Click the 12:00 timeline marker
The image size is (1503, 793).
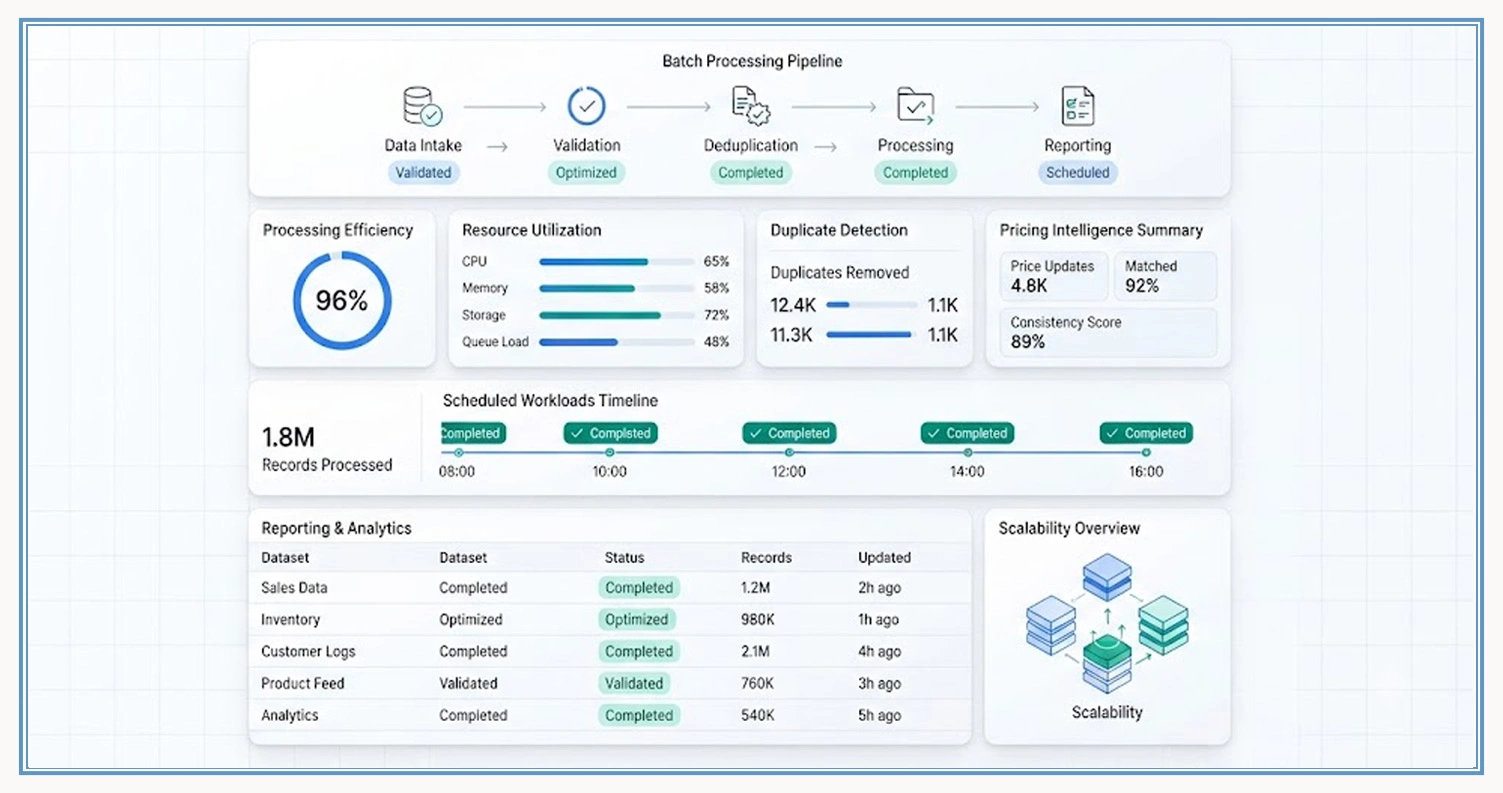pos(789,453)
